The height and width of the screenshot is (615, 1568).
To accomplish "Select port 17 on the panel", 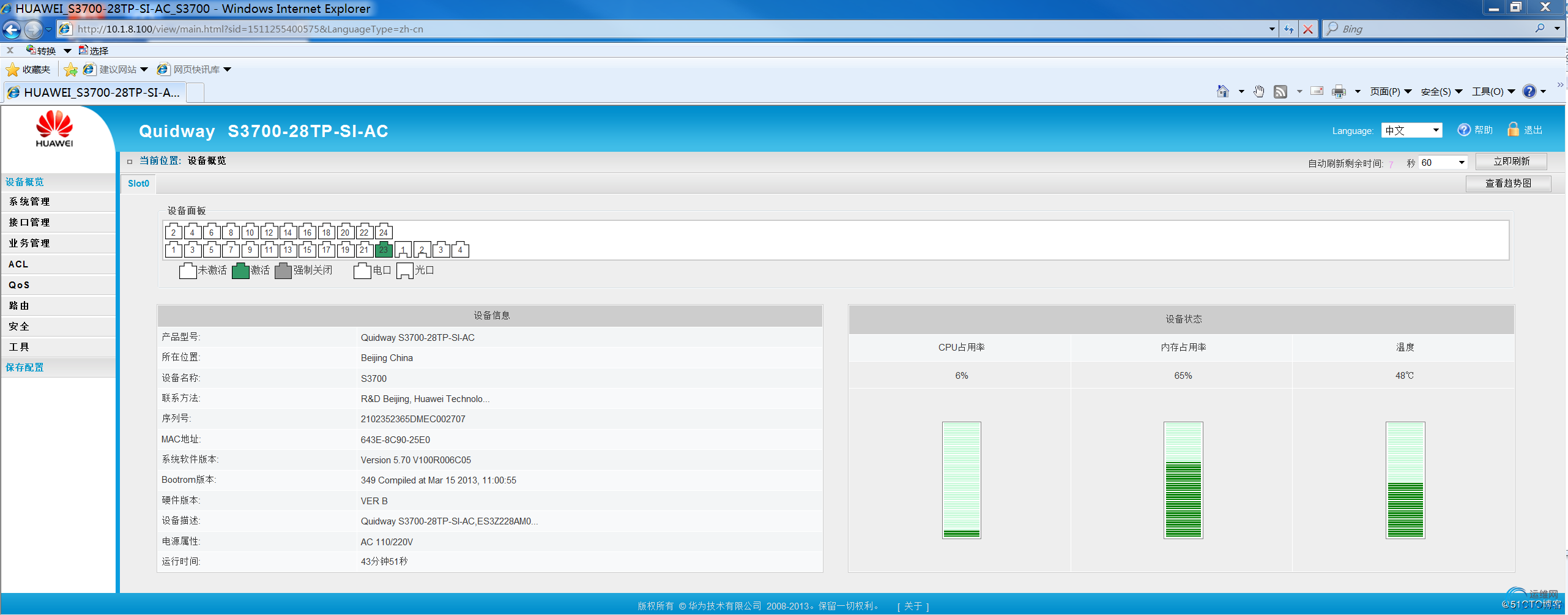I will (326, 249).
